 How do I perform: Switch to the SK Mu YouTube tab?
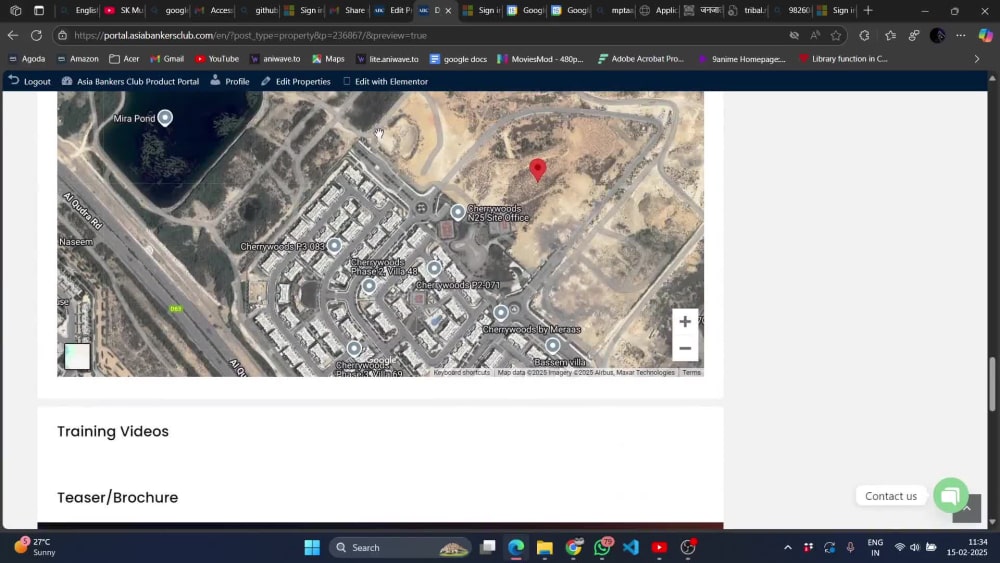pos(124,10)
